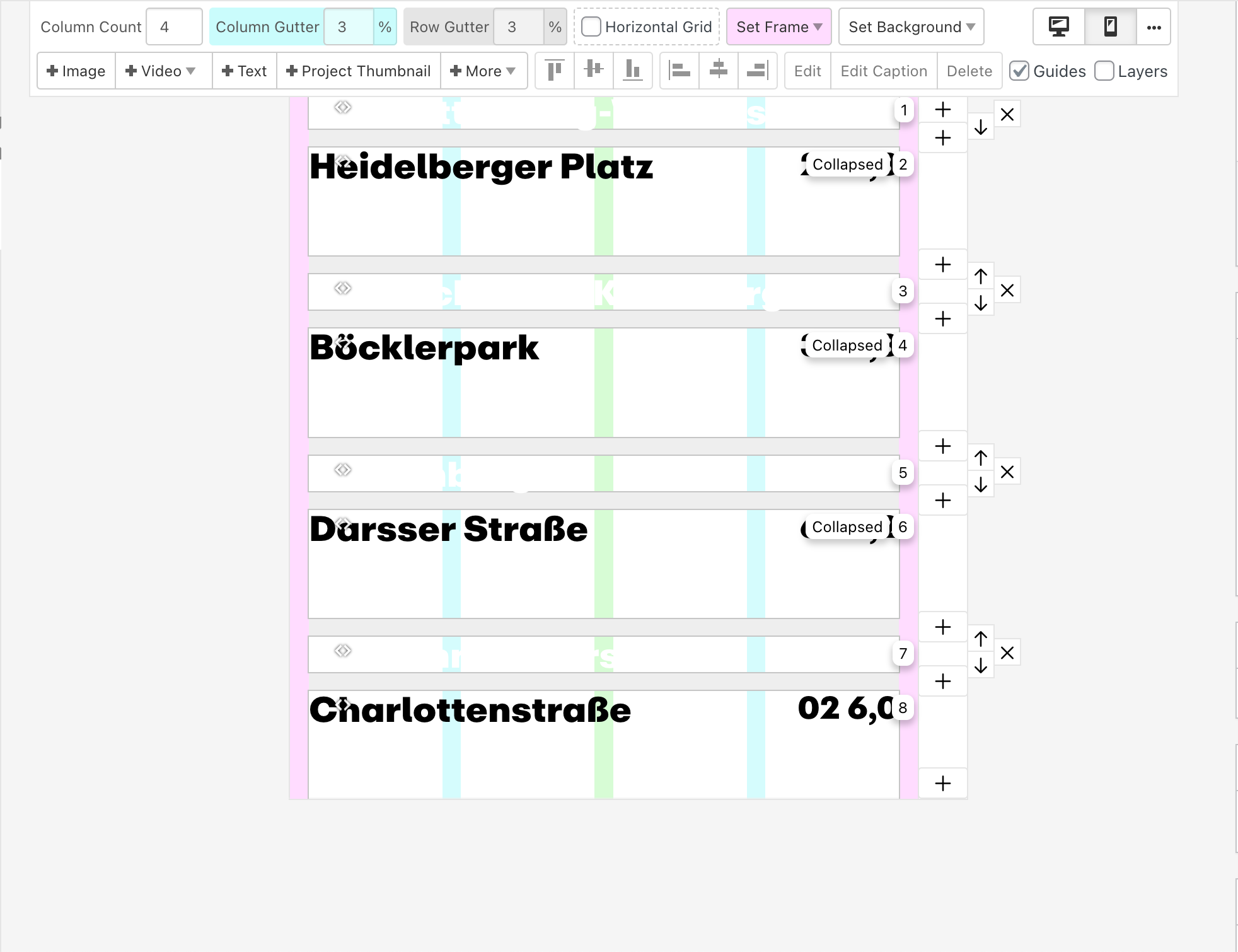Click the Add Image button
This screenshot has height=952, width=1238.
(x=76, y=71)
